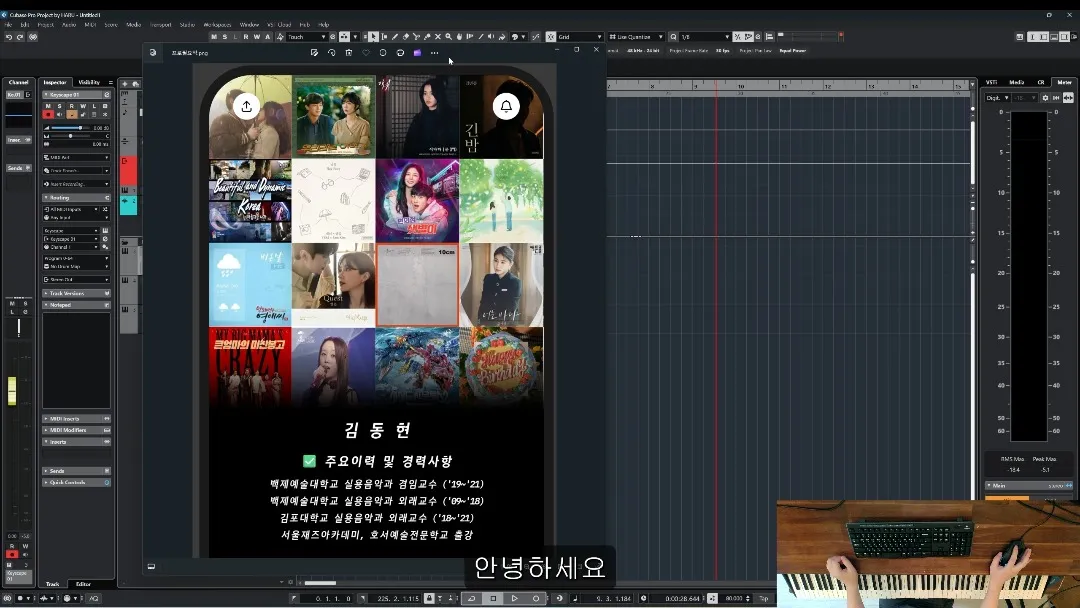Open the Search magnifier in Cubase toolbar
Viewport: 1080px width, 608px height.
[673, 36]
